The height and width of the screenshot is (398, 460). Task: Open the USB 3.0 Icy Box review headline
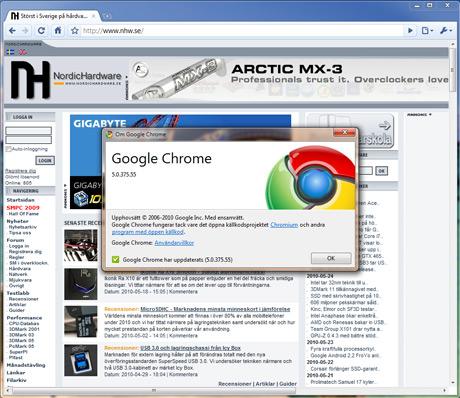(190, 348)
